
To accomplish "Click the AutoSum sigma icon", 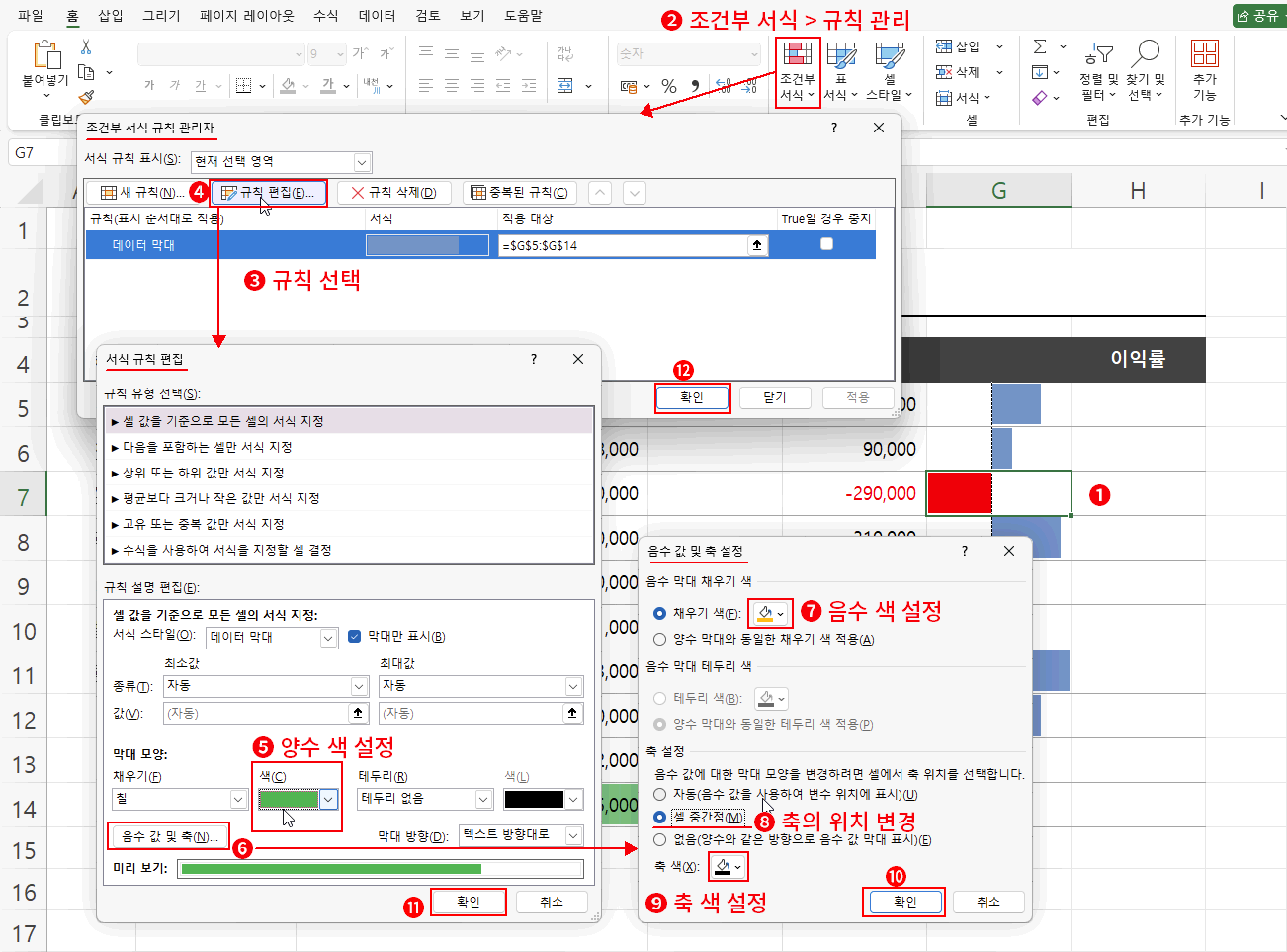I will 1040,46.
